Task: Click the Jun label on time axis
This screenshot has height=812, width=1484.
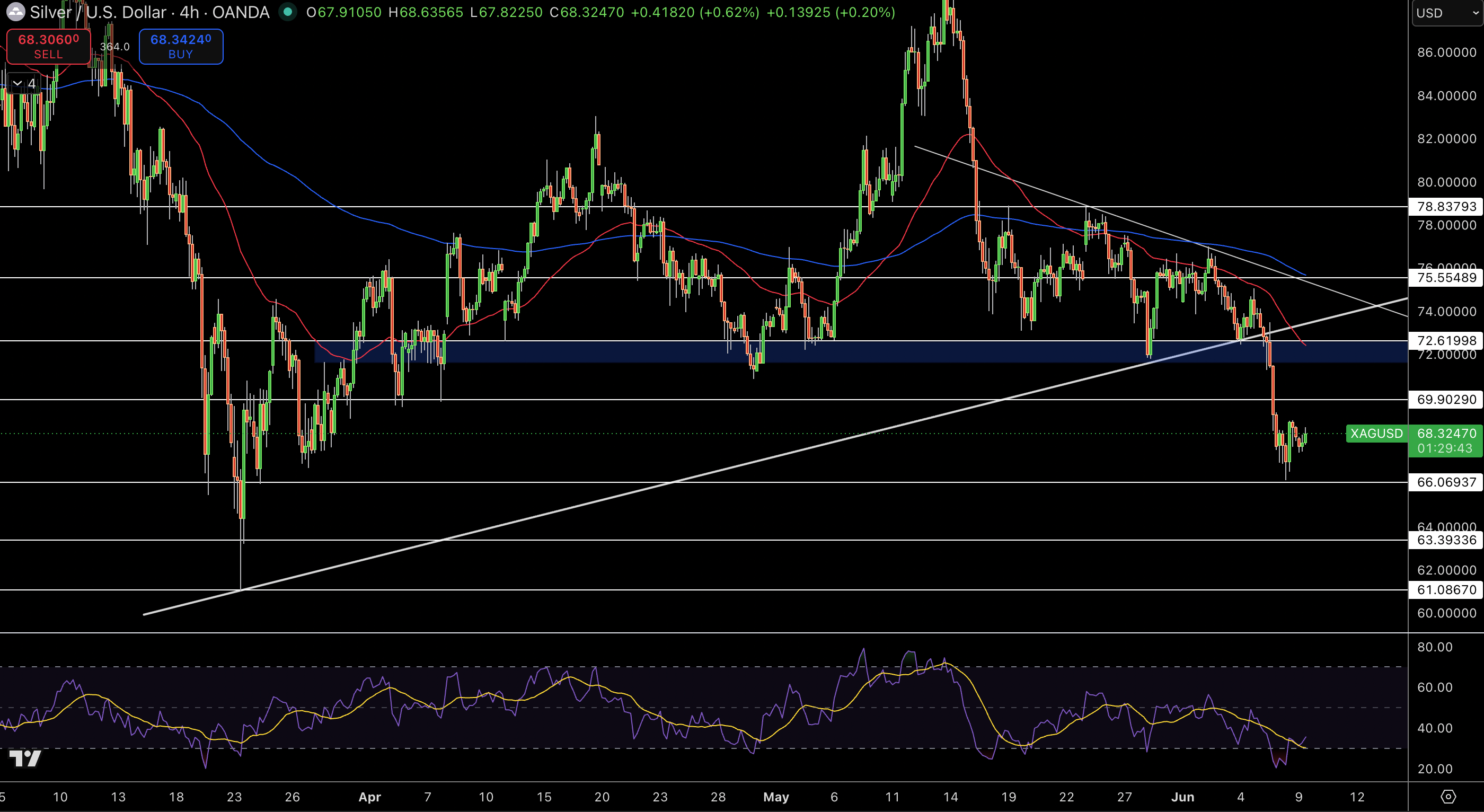Action: (x=1182, y=797)
